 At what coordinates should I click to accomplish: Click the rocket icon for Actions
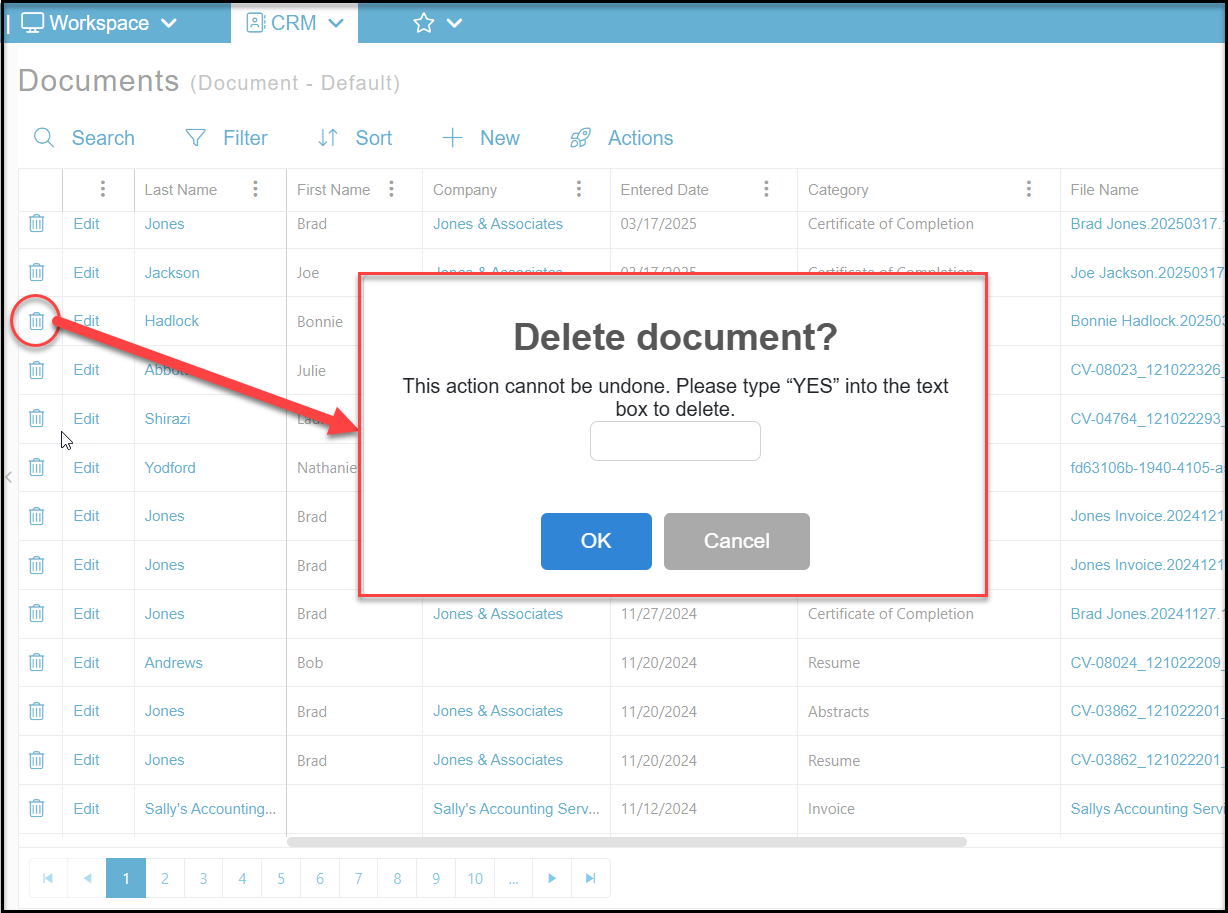tap(580, 138)
